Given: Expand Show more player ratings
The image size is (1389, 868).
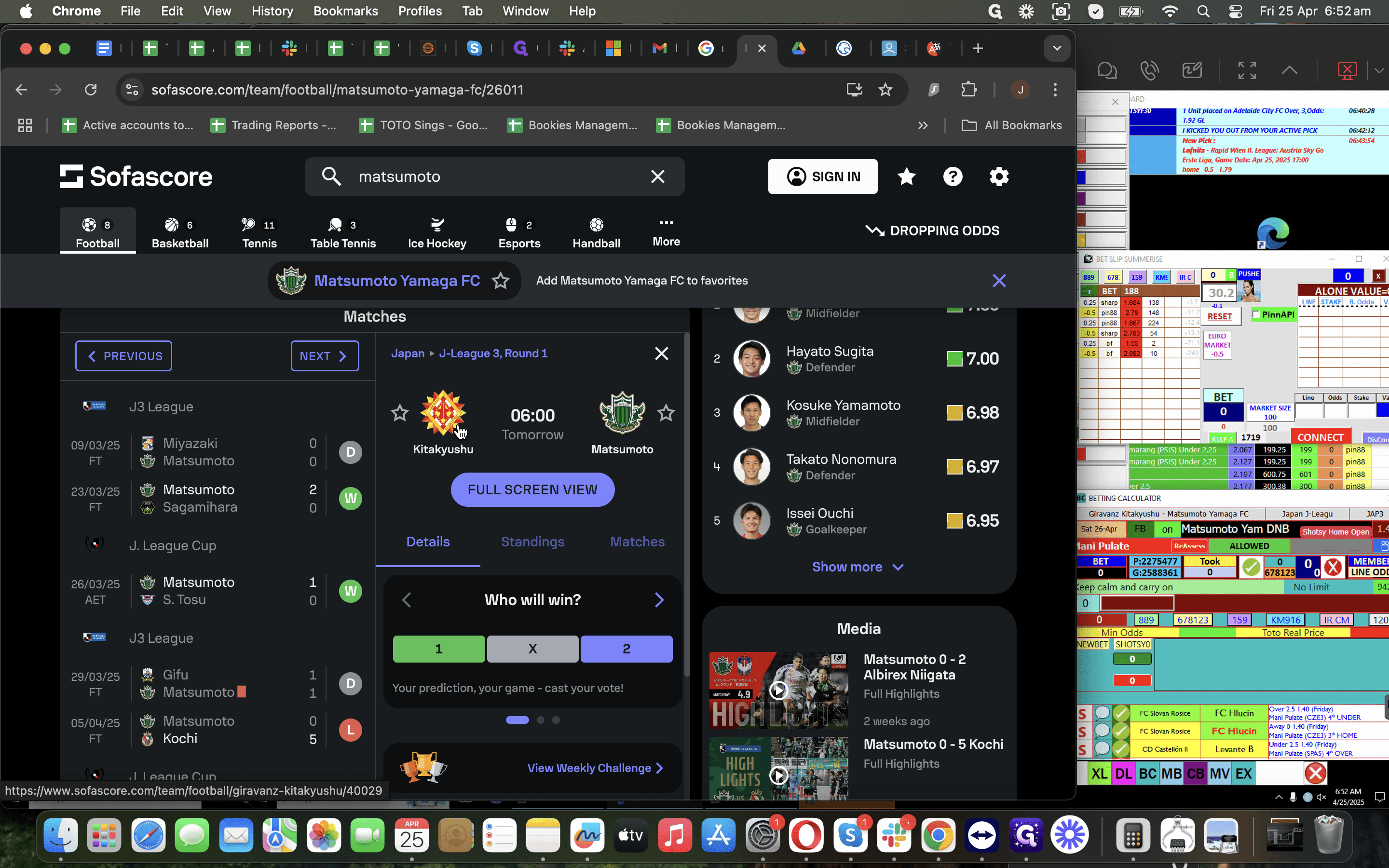Looking at the screenshot, I should [x=858, y=567].
